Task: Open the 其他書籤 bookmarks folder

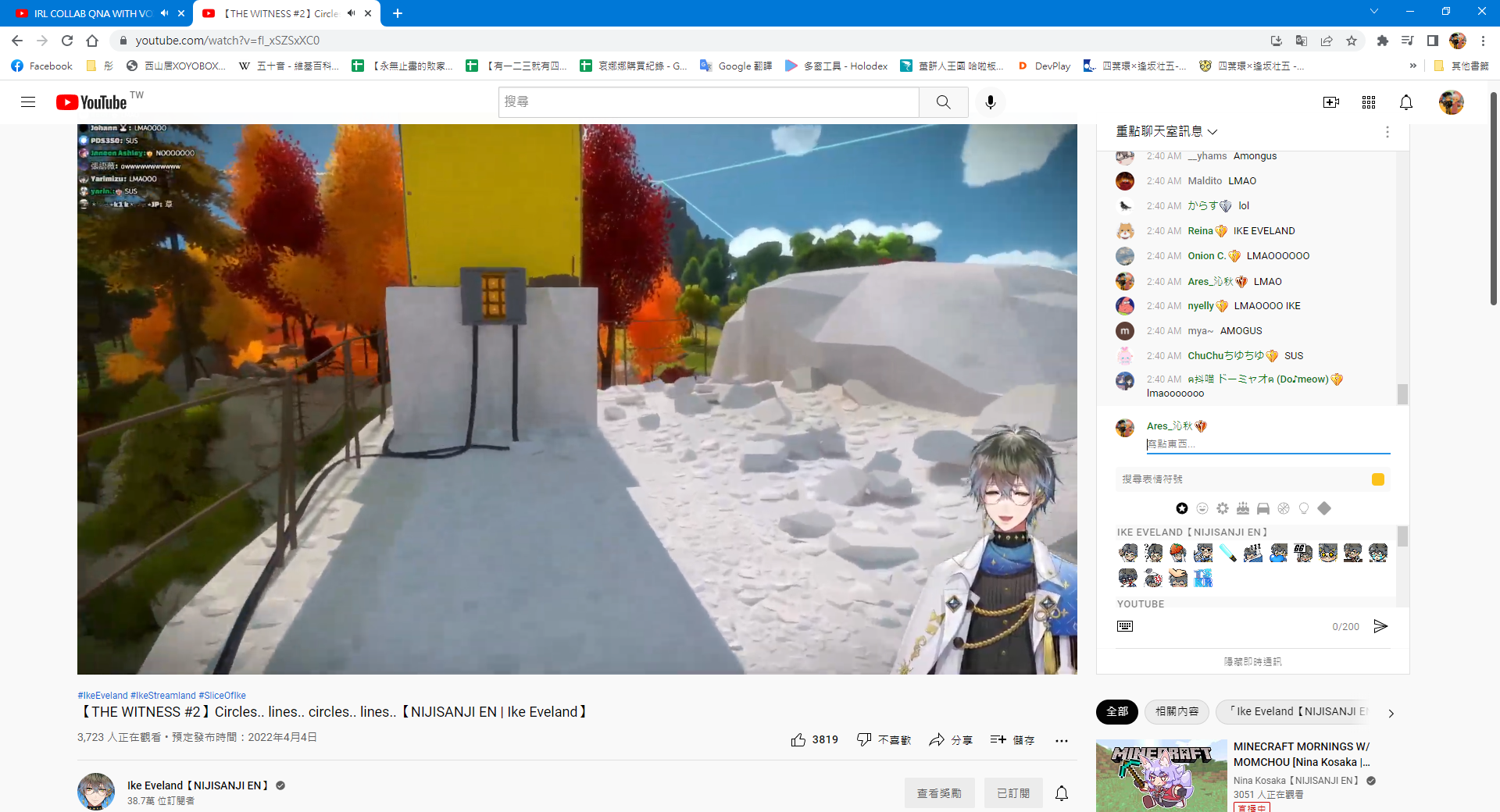Action: 1462,66
